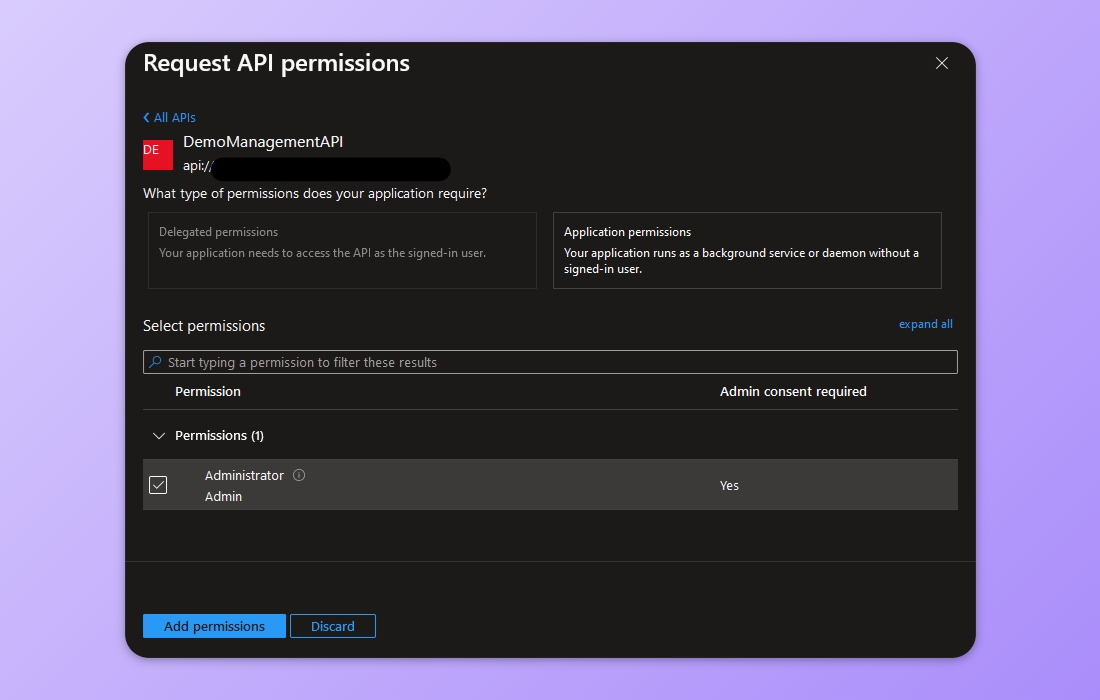
Task: Click the expand all link
Action: [925, 323]
